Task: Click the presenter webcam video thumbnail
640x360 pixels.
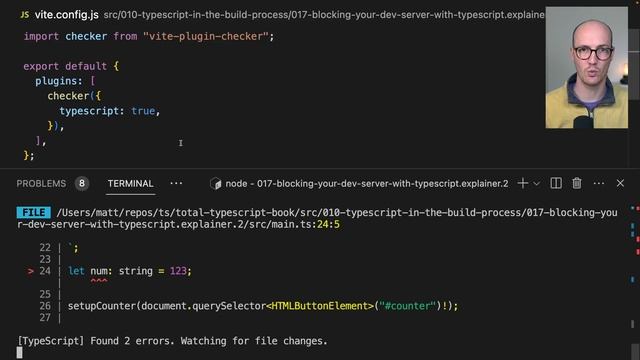Action: (587, 67)
